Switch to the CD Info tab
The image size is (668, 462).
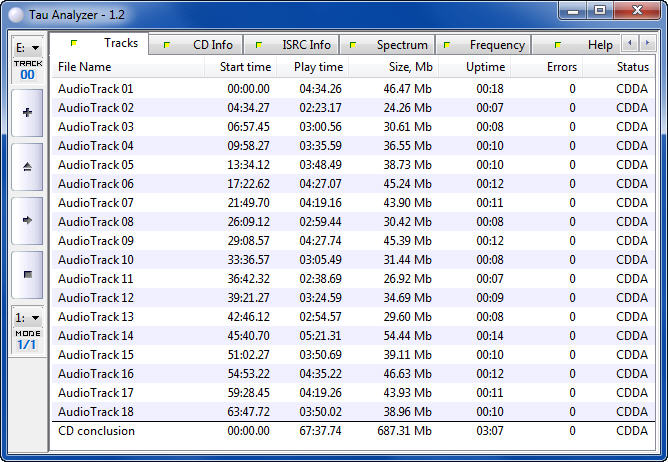tap(204, 45)
